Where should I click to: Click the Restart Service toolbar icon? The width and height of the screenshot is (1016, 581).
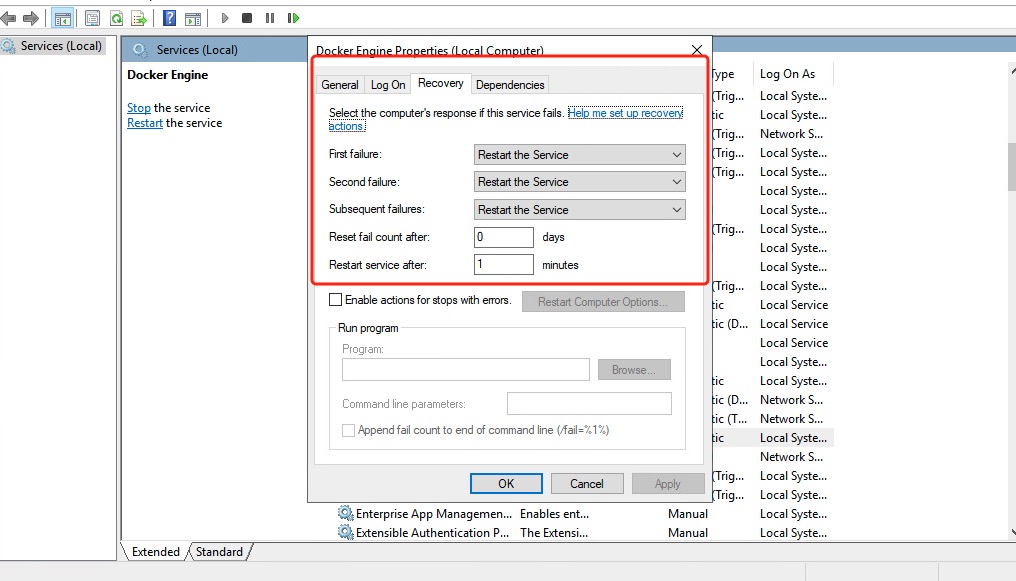click(x=293, y=18)
